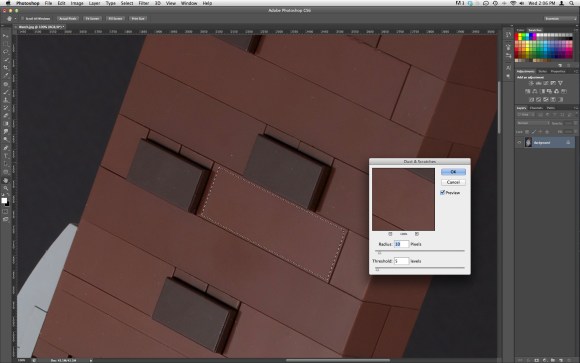Image resolution: width=580 pixels, height=363 pixels.
Task: Zoom out the Dust & Scratches preview
Action: (390, 234)
